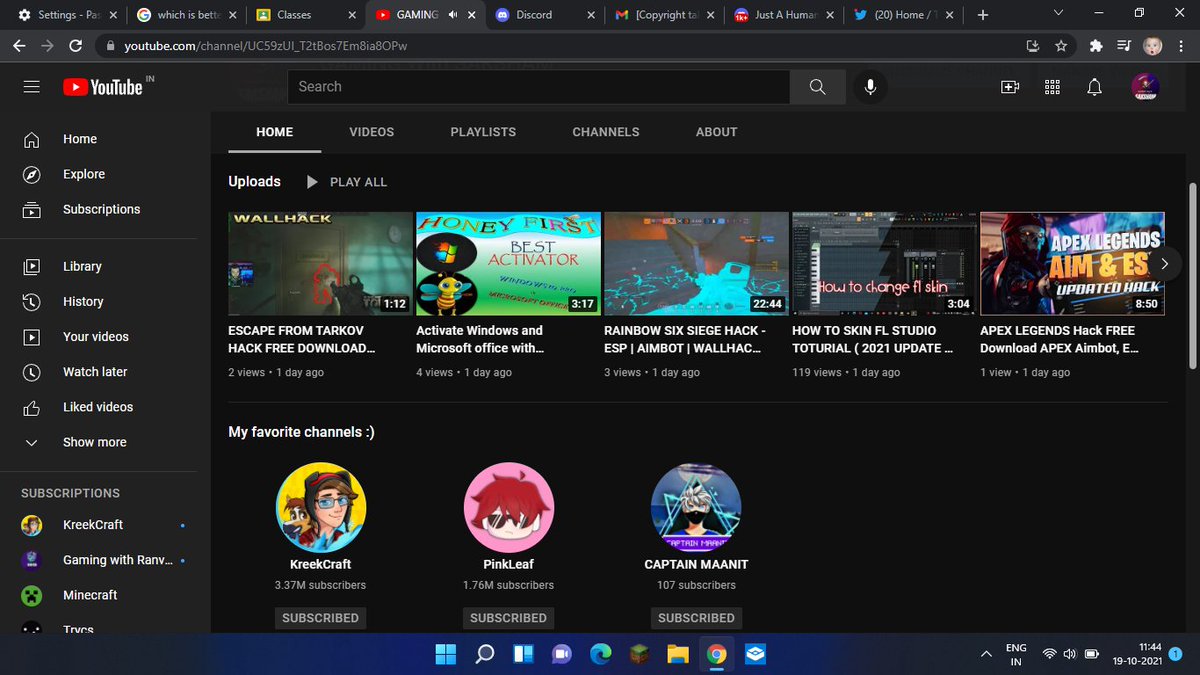The height and width of the screenshot is (675, 1200).
Task: Start voice search with microphone icon
Action: tap(871, 87)
